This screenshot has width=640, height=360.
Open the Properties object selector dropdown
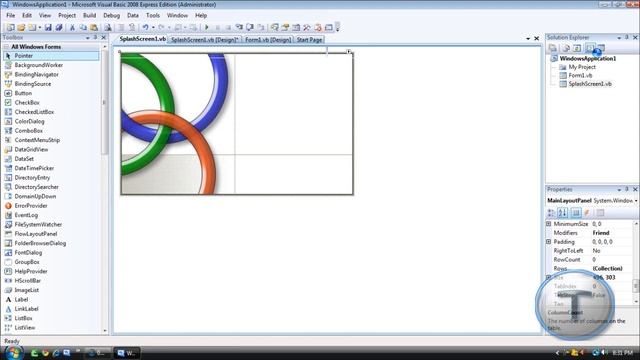coord(636,200)
